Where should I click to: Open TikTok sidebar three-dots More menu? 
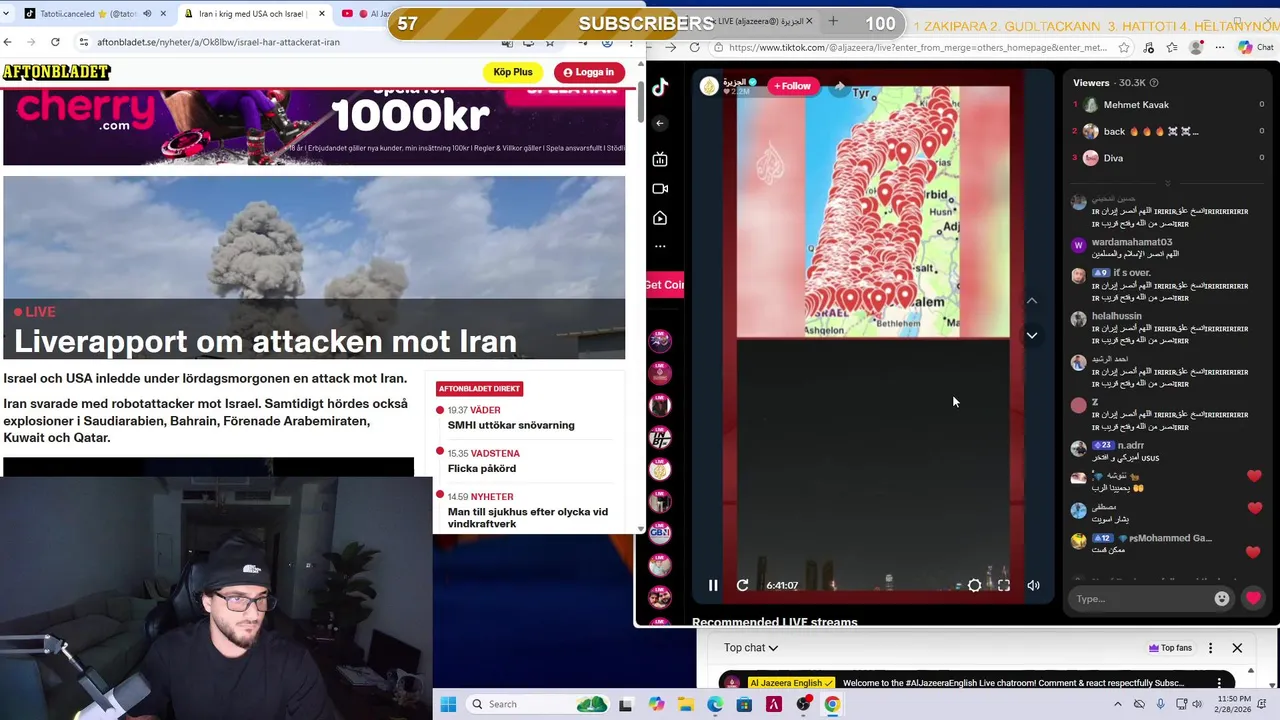pyautogui.click(x=660, y=246)
